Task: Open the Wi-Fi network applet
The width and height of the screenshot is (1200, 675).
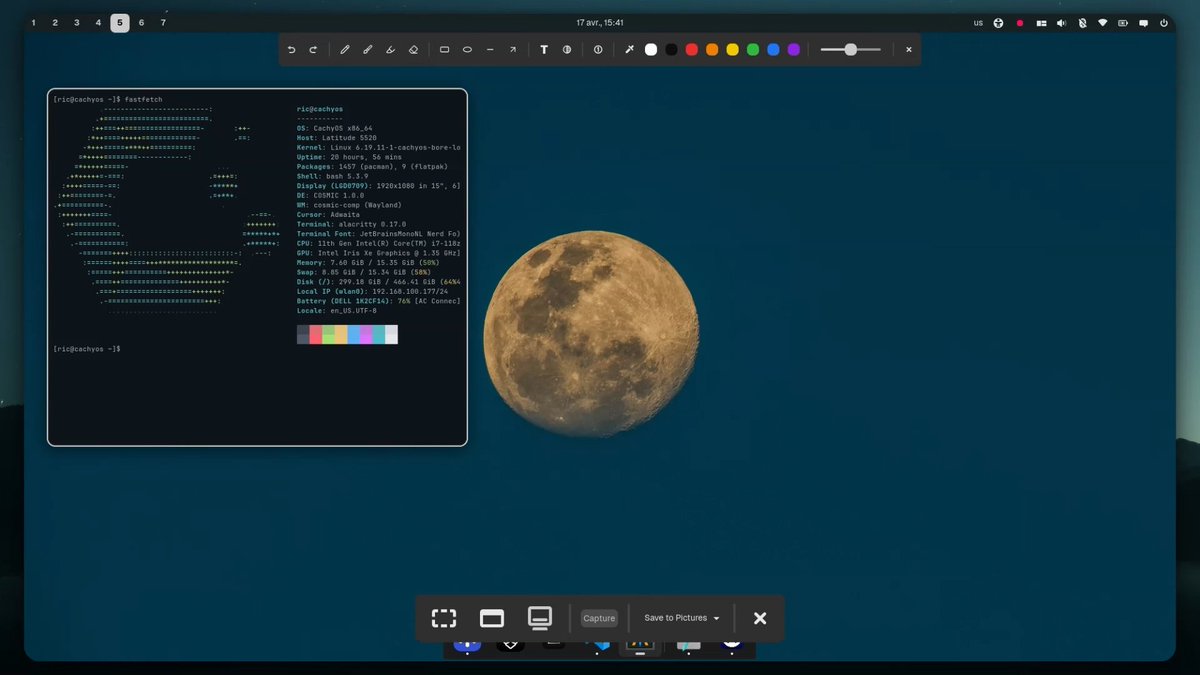Action: (x=1103, y=22)
